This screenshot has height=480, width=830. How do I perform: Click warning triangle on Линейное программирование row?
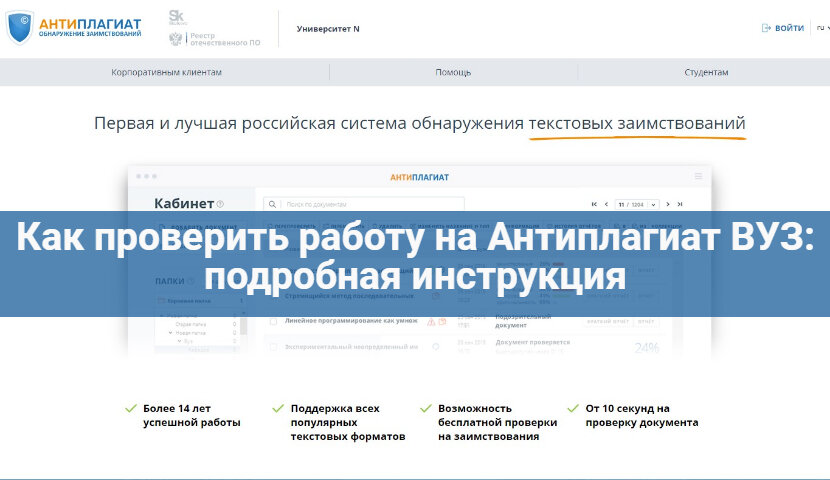pyautogui.click(x=431, y=321)
